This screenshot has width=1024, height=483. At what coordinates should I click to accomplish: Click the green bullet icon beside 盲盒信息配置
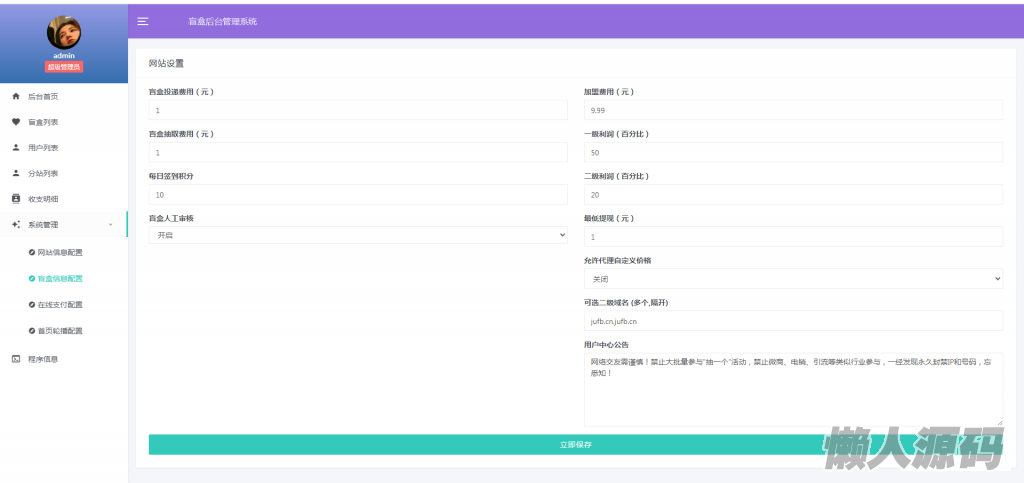32,279
